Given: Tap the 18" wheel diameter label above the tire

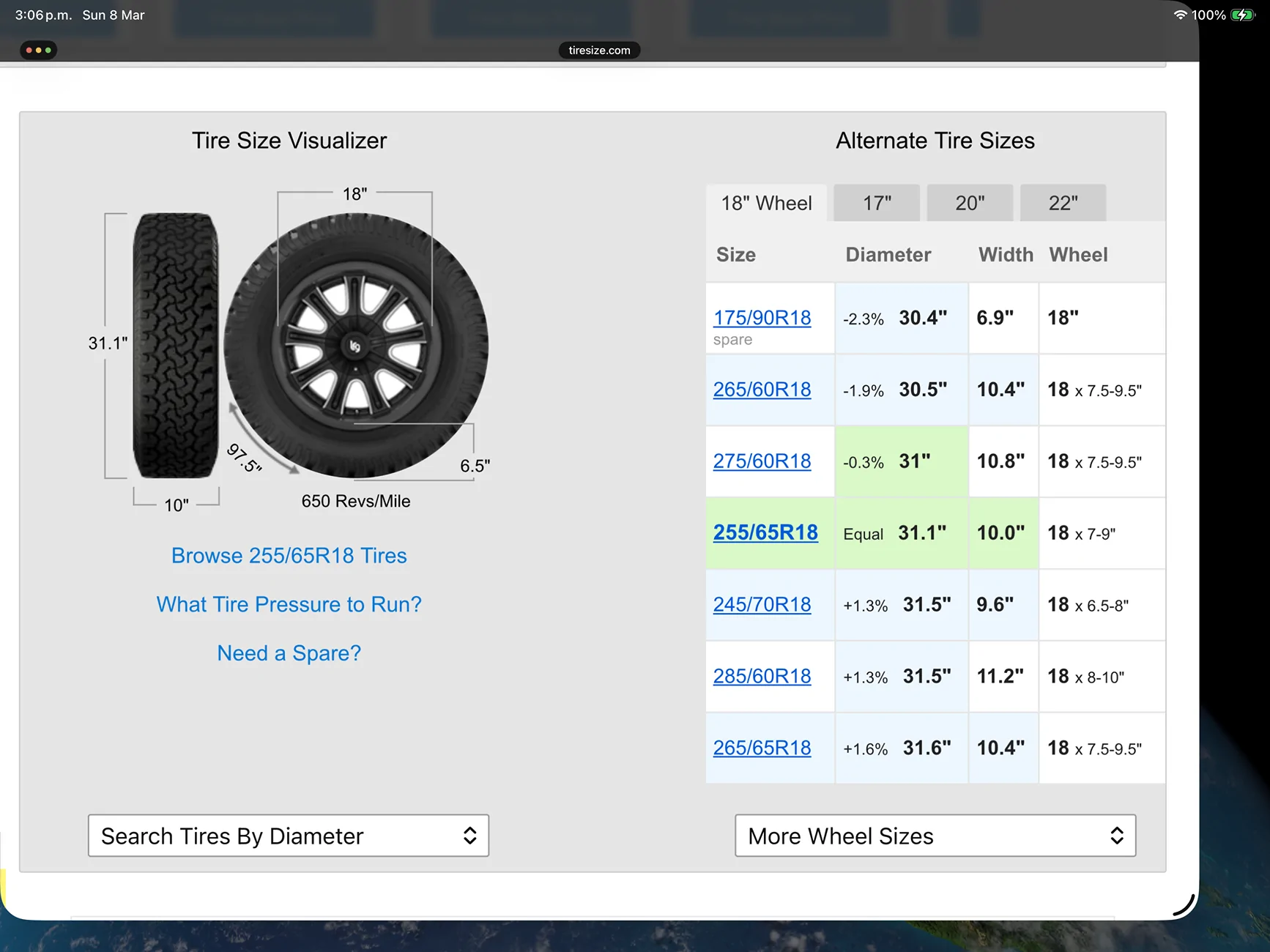Looking at the screenshot, I should click(354, 194).
